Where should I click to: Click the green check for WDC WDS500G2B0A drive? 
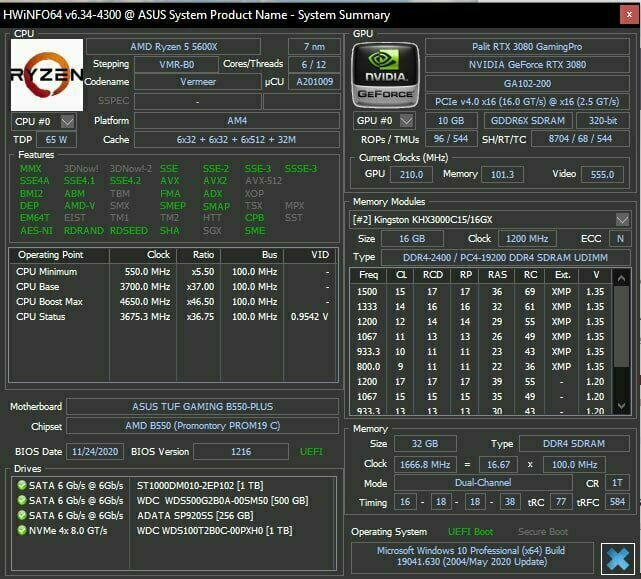[x=22, y=500]
